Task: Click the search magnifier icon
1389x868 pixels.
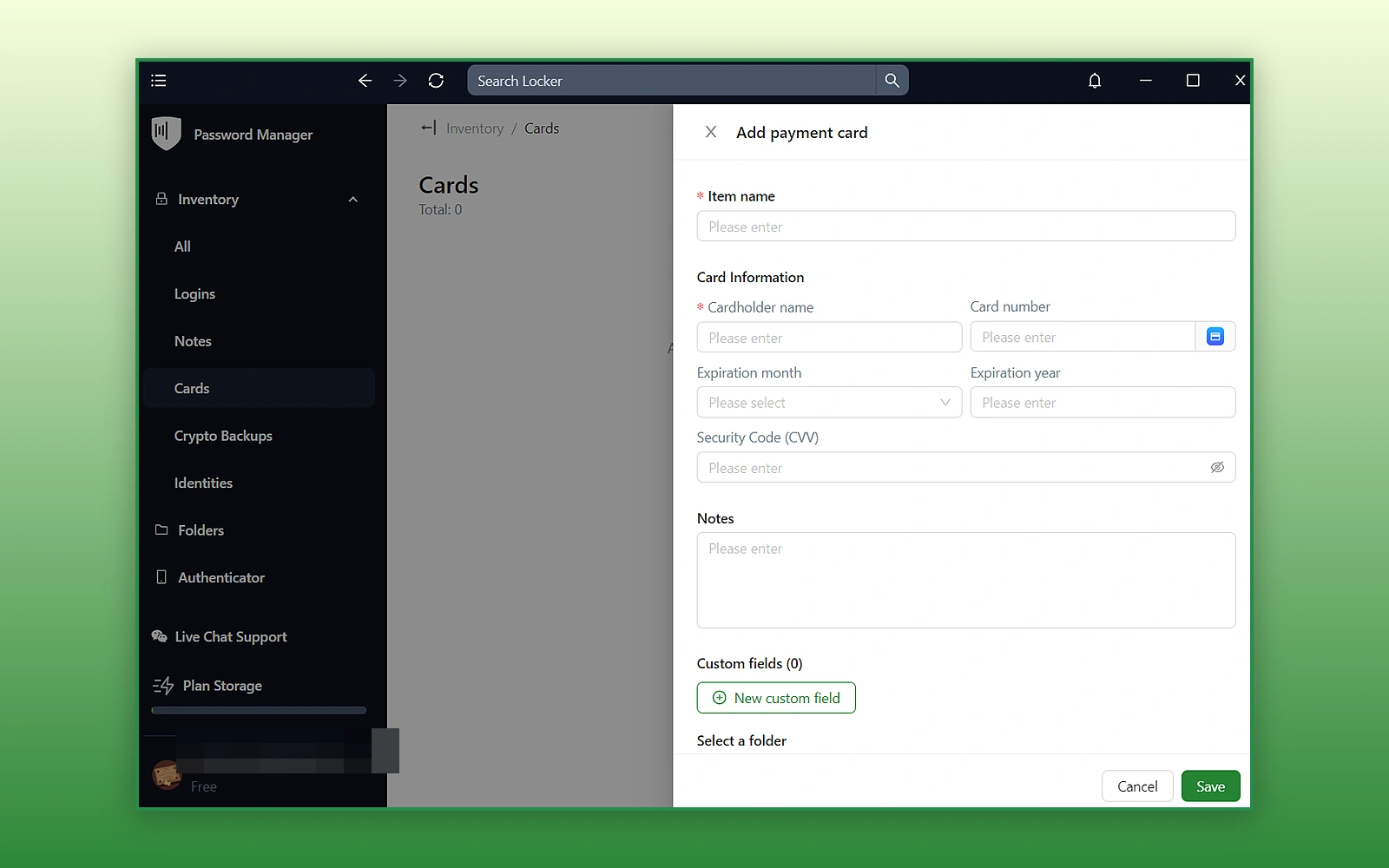Action: [x=892, y=81]
